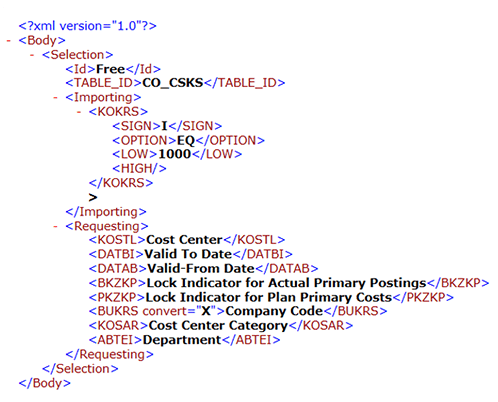
Task: Select the opening Body tag
Action: click(x=42, y=40)
